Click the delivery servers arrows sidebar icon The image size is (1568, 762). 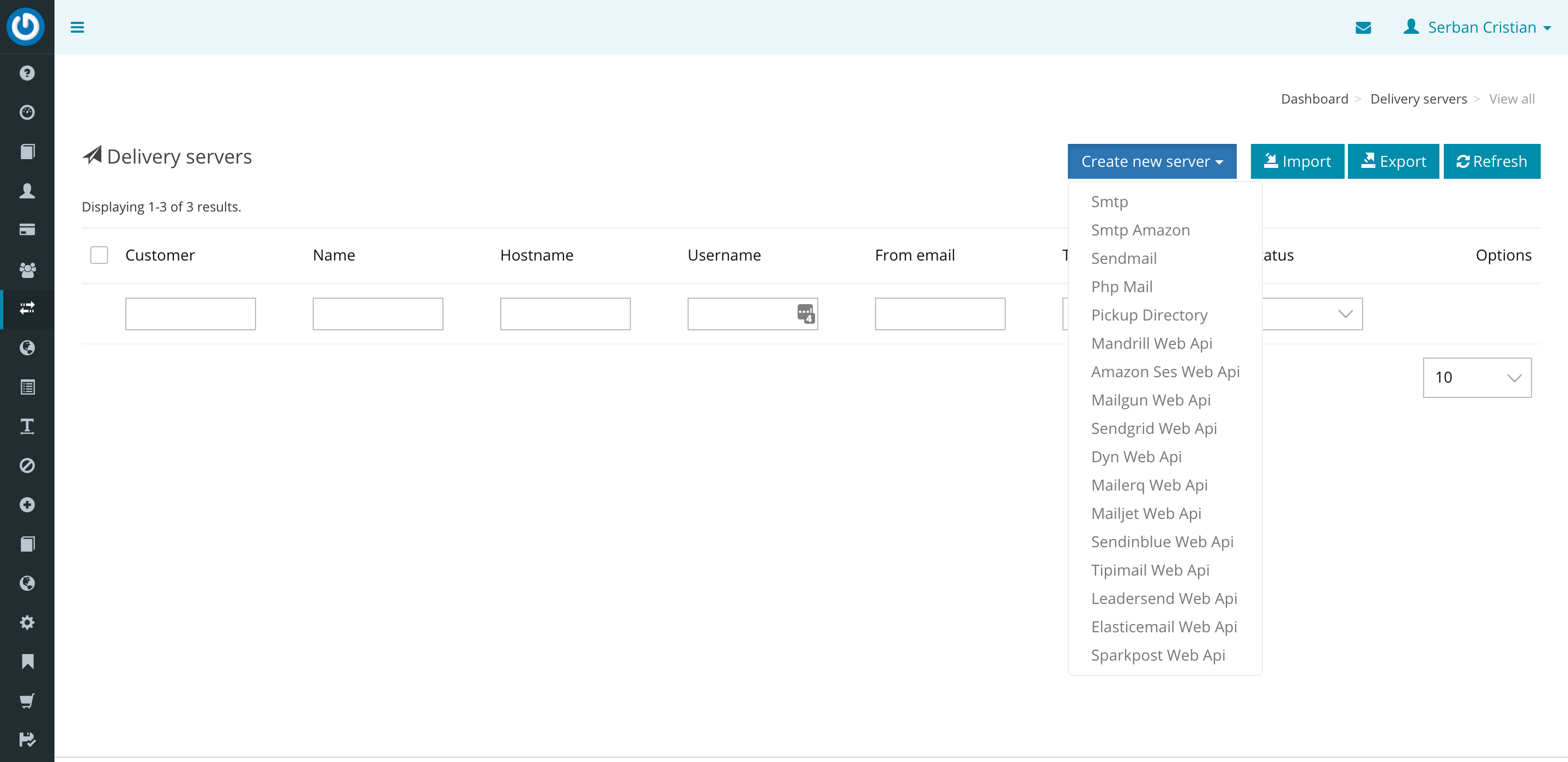[x=27, y=308]
